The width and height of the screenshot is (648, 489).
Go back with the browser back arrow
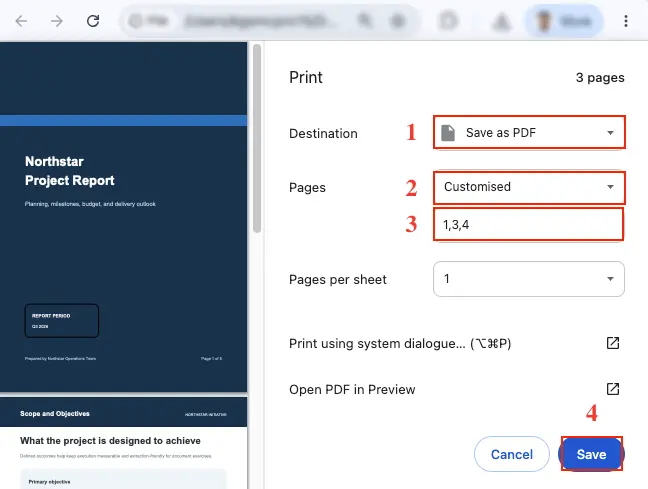(21, 21)
